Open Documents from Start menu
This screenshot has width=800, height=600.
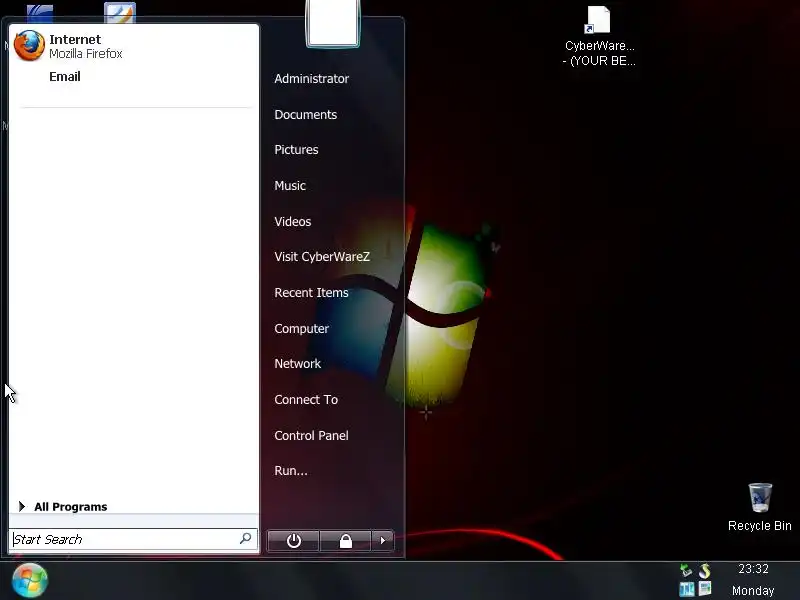coord(306,114)
